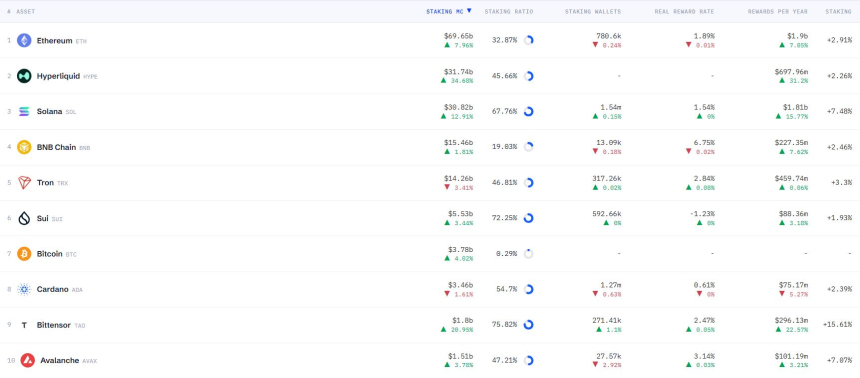Click Tron's staking ratio ring icon
The width and height of the screenshot is (860, 378).
[529, 183]
